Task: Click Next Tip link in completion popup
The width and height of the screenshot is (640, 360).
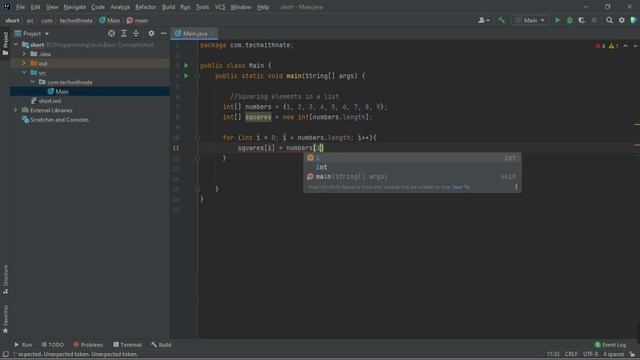Action: (461, 187)
